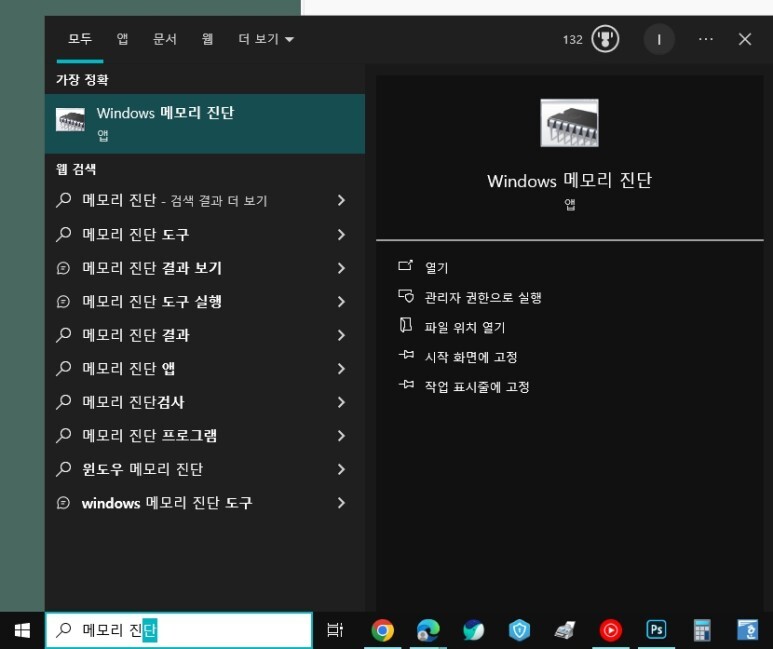773x649 pixels.
Task: Launch Photoshop from the taskbar
Action: click(656, 630)
